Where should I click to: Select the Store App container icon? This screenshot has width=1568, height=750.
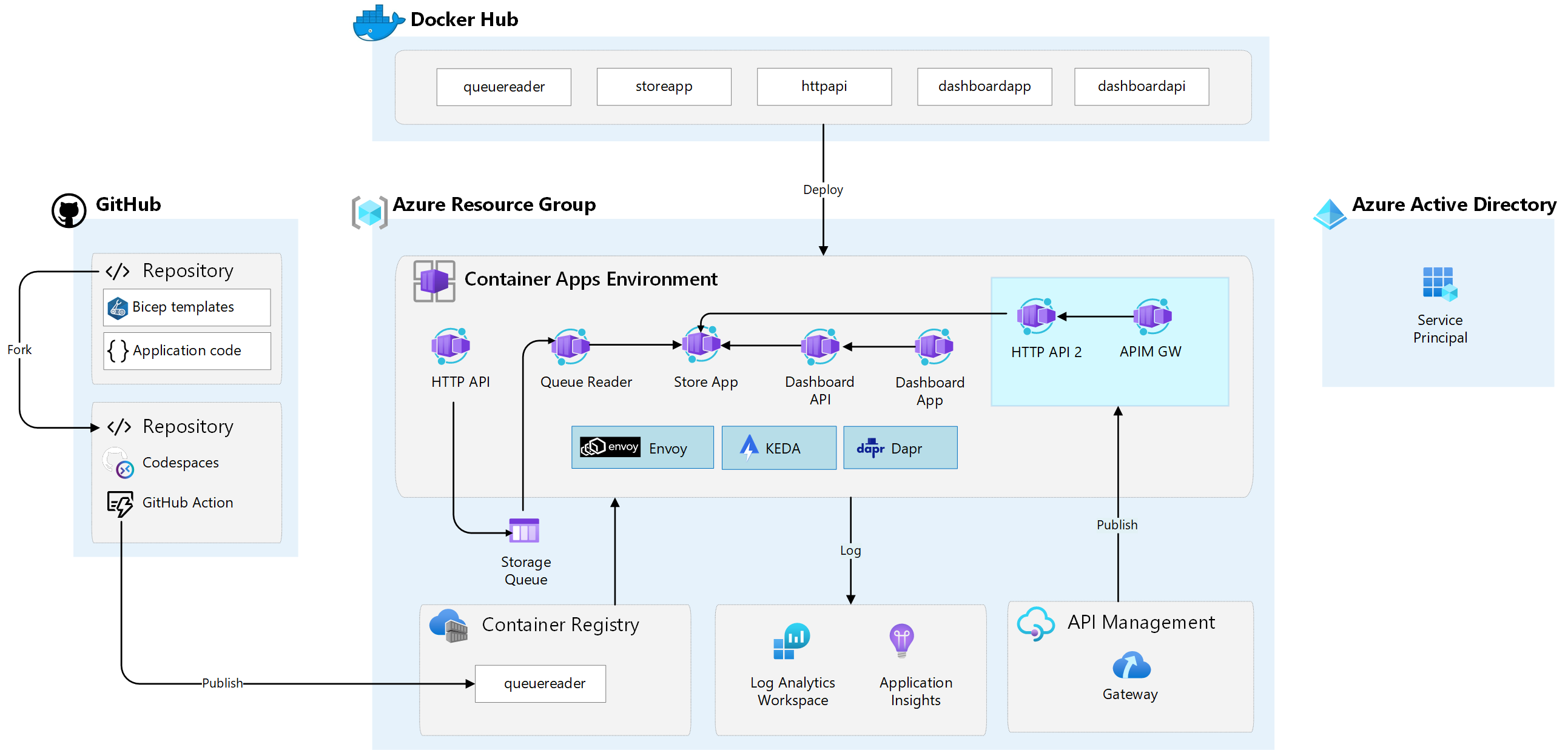coord(701,344)
